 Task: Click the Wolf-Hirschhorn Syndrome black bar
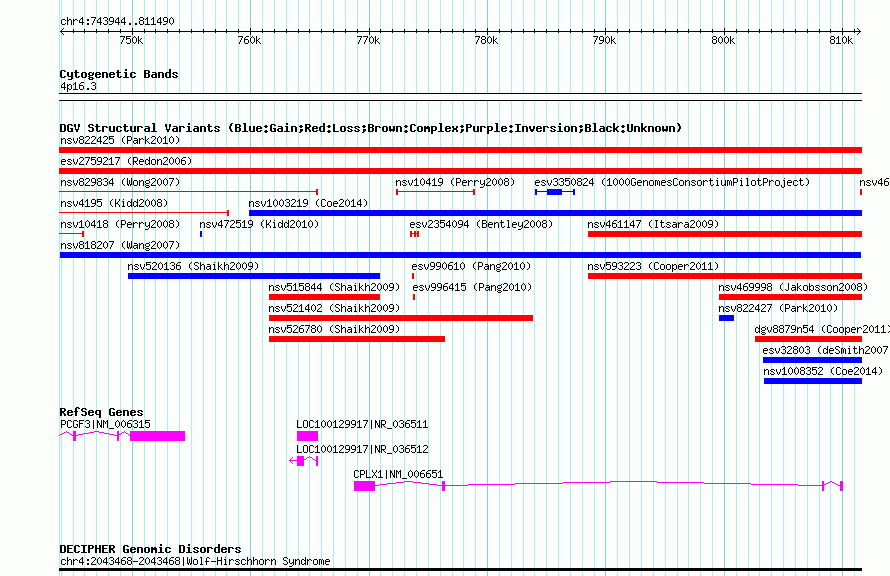coord(460,569)
